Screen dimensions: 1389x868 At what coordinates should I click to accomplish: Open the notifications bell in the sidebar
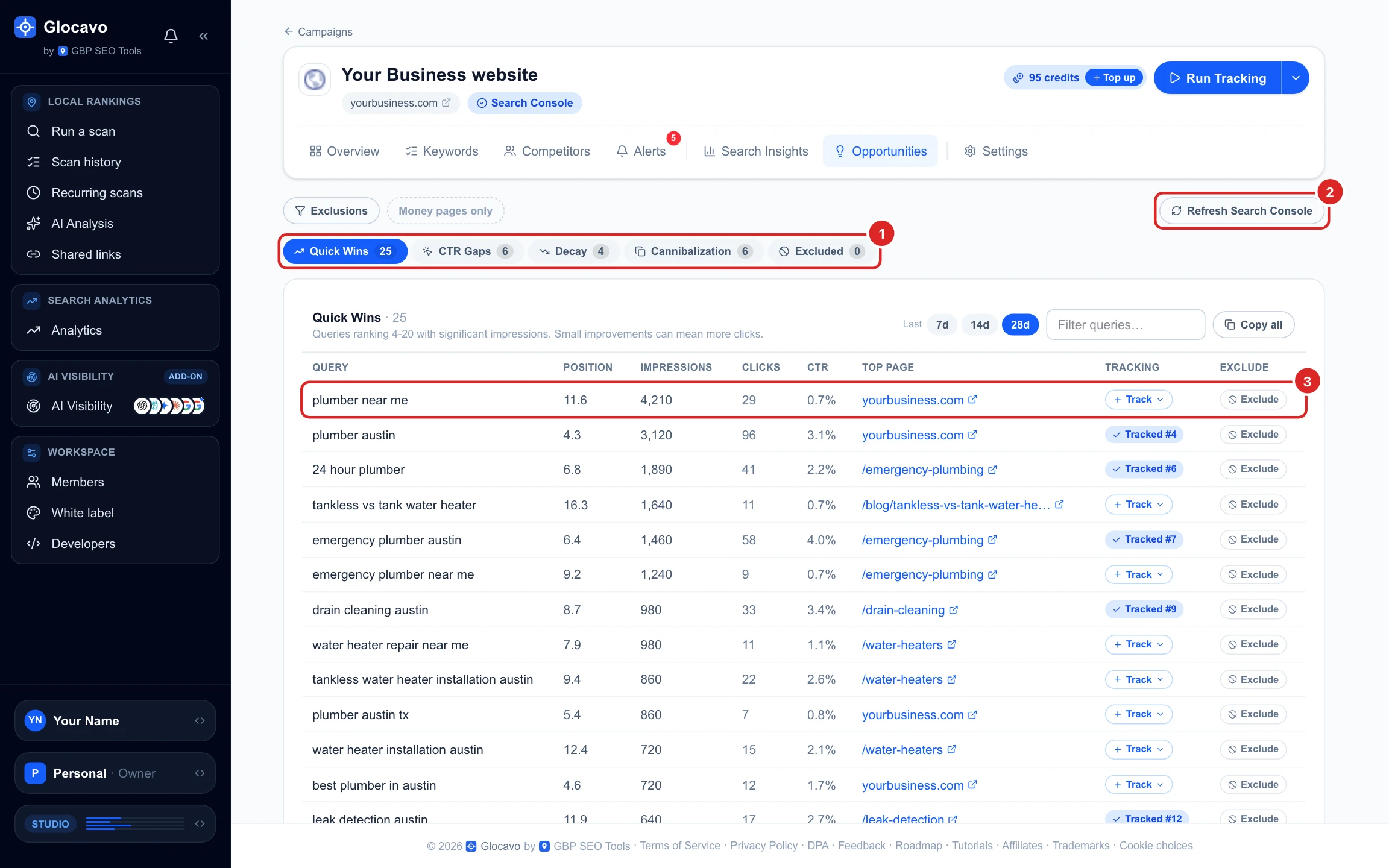(171, 36)
